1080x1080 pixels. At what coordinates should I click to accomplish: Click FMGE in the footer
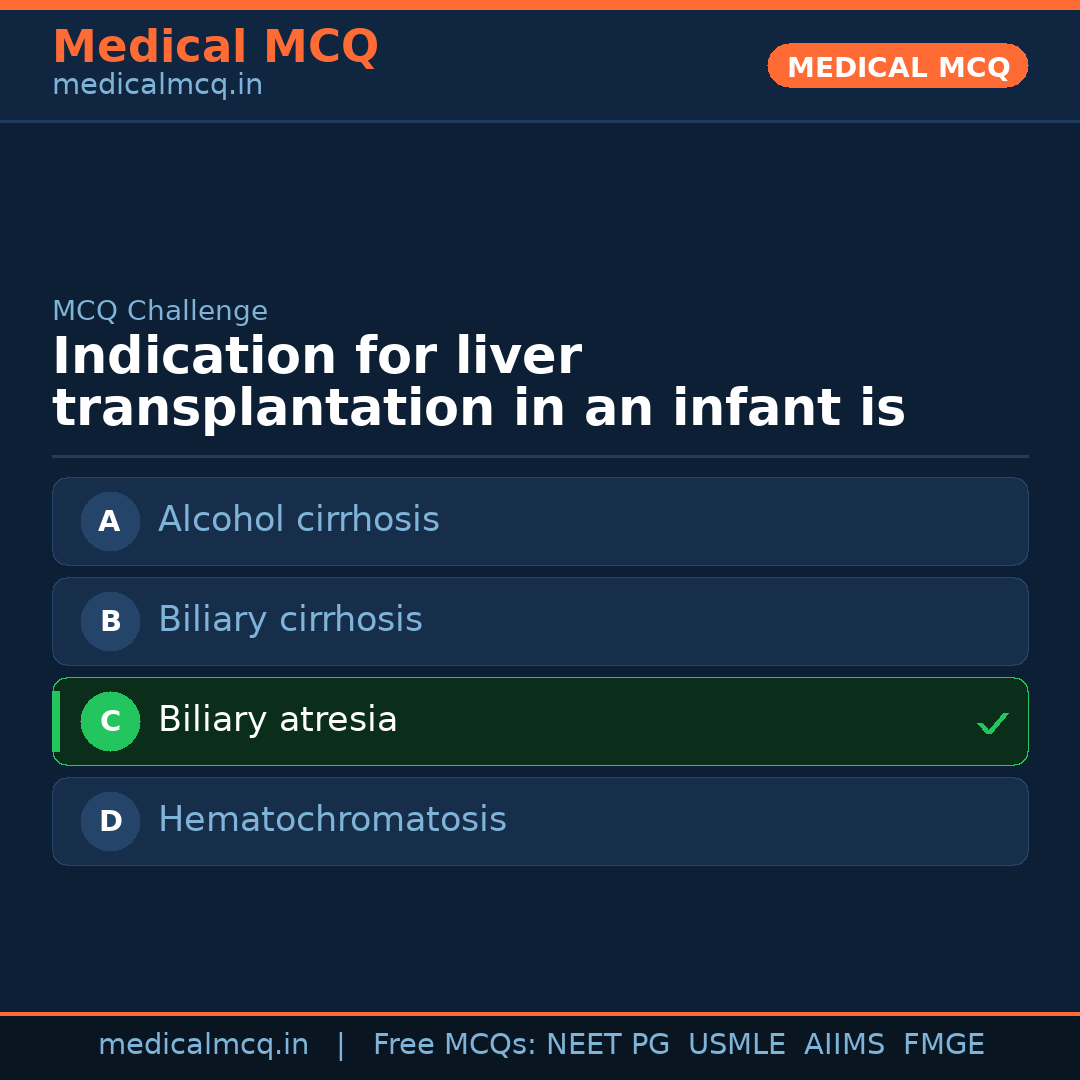(x=943, y=1045)
